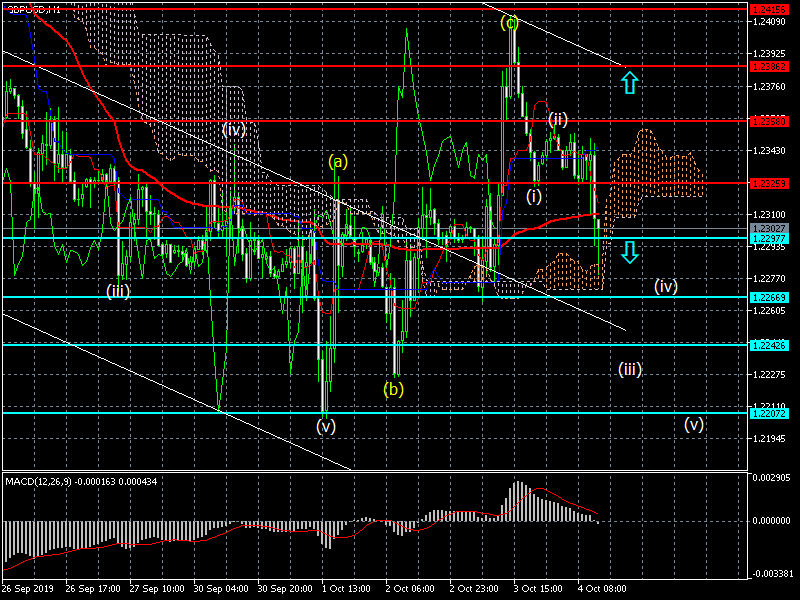Click the red 1.23862 resistance price tag

[x=768, y=66]
